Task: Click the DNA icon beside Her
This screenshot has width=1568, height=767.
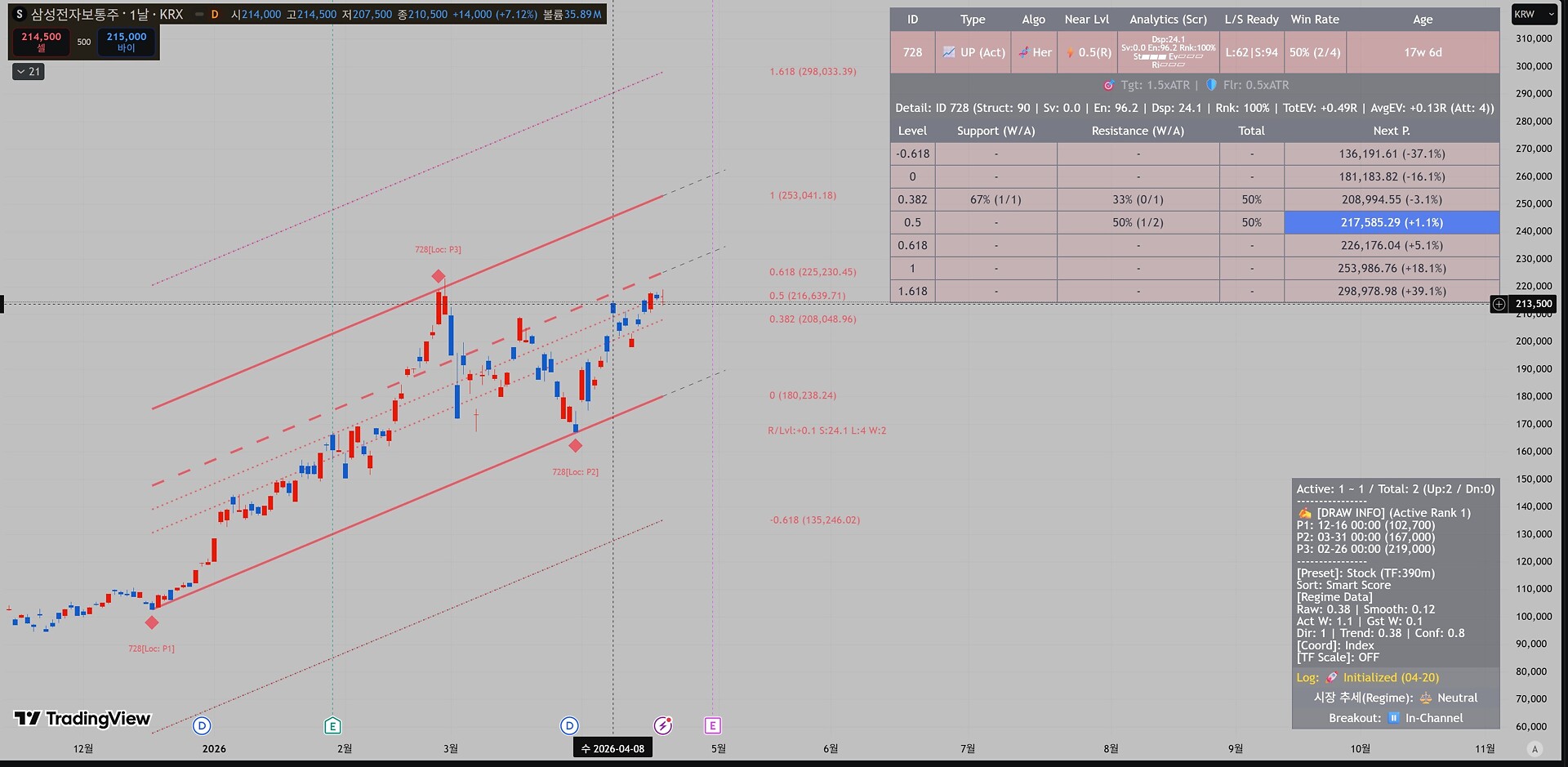Action: click(x=1023, y=52)
